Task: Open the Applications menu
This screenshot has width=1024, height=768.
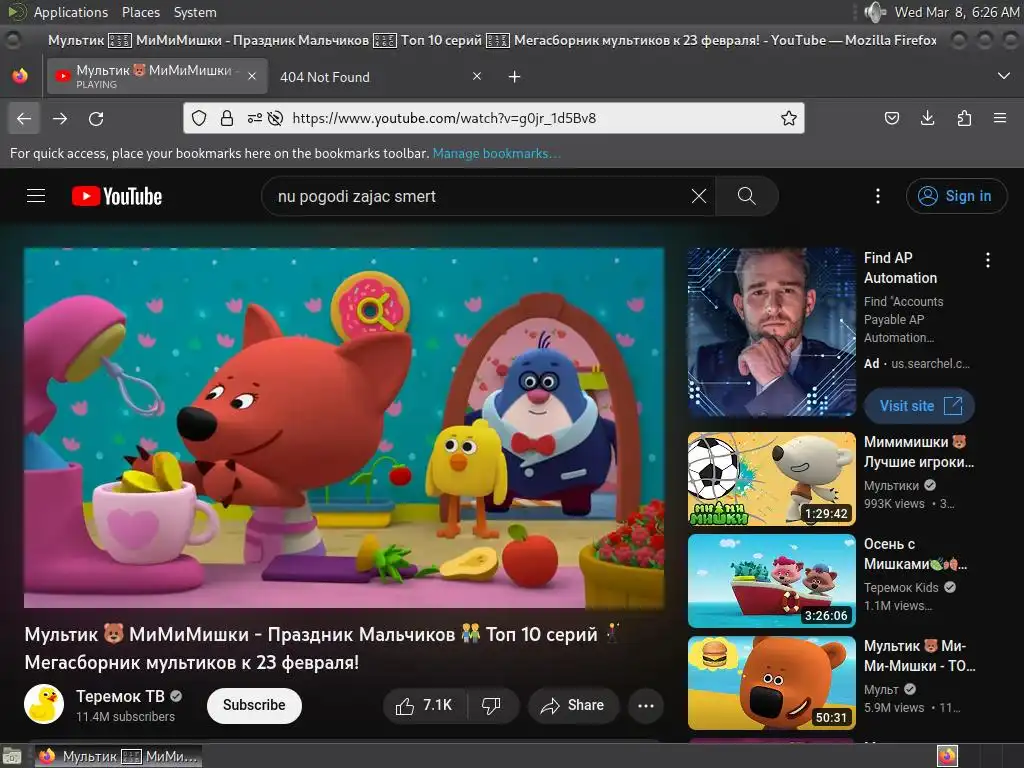Action: click(x=71, y=12)
